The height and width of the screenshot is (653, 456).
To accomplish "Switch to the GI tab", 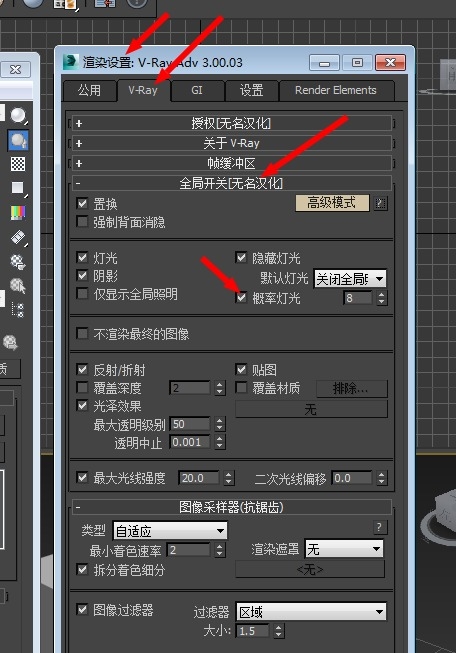I will [x=197, y=90].
